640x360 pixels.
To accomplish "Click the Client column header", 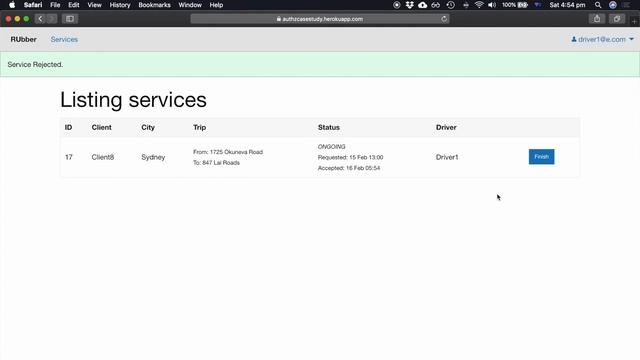I will (101, 127).
